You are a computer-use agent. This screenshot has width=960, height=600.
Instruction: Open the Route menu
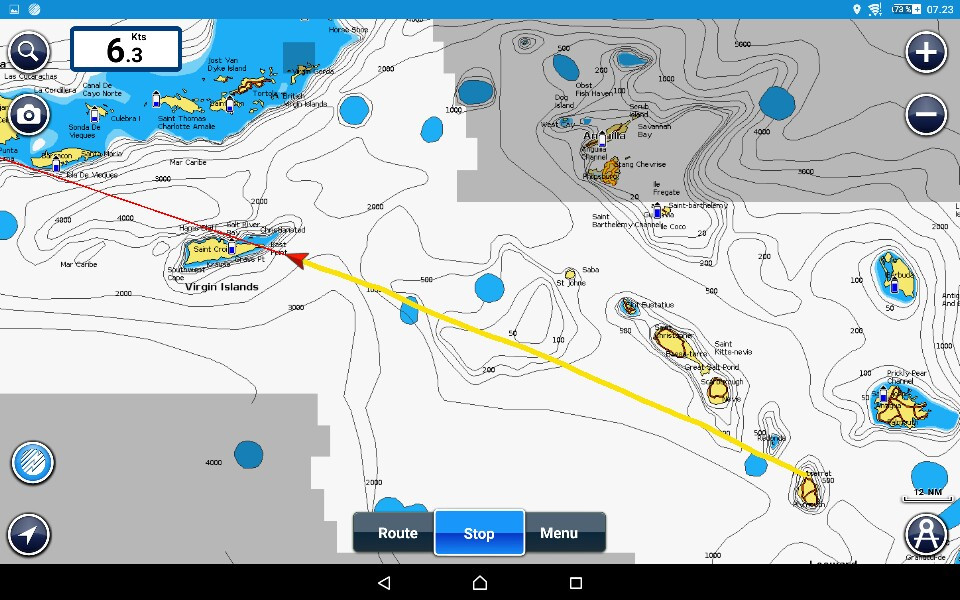pyautogui.click(x=397, y=533)
